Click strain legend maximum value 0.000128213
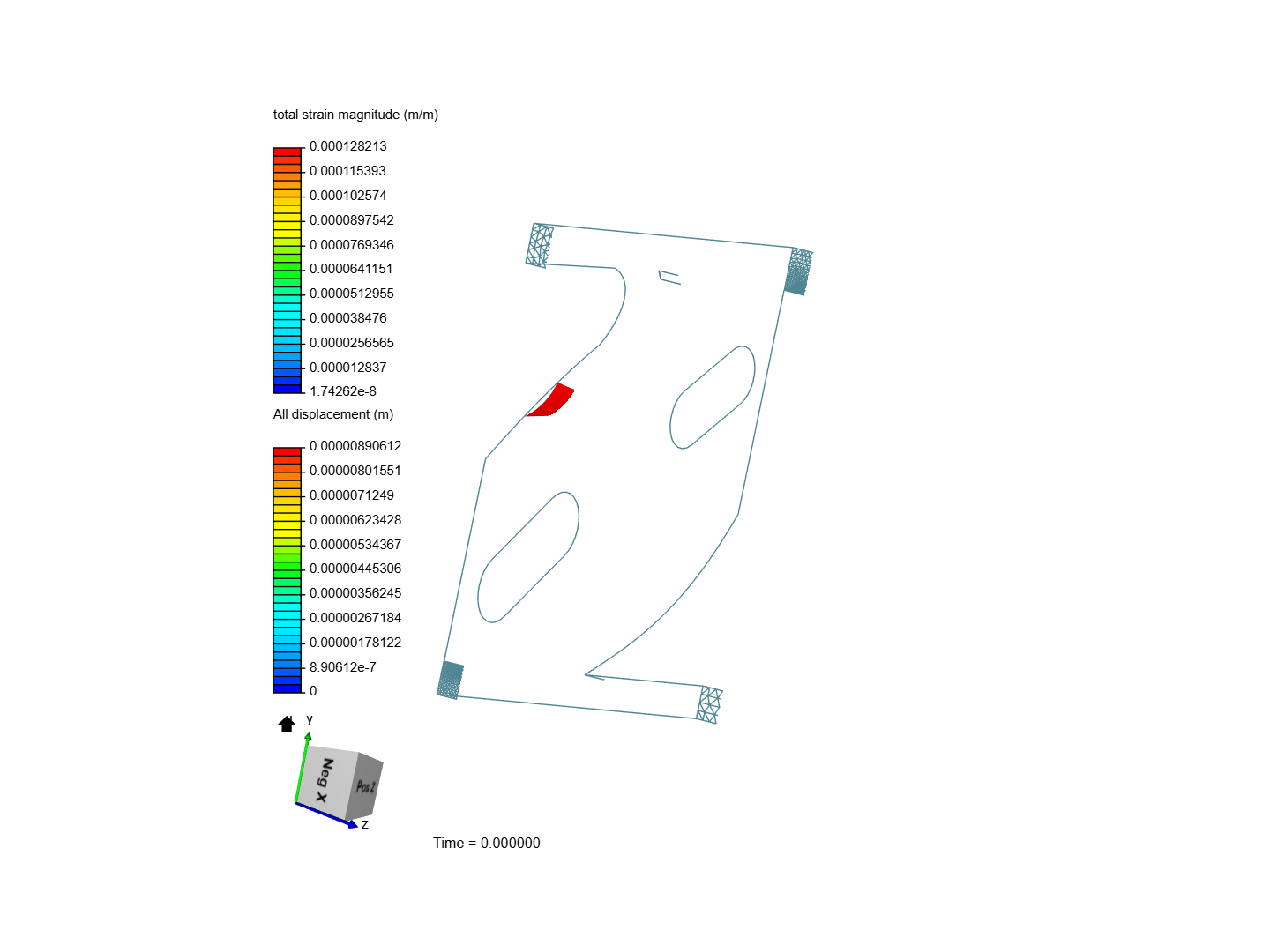The image size is (1270, 952). tap(347, 146)
